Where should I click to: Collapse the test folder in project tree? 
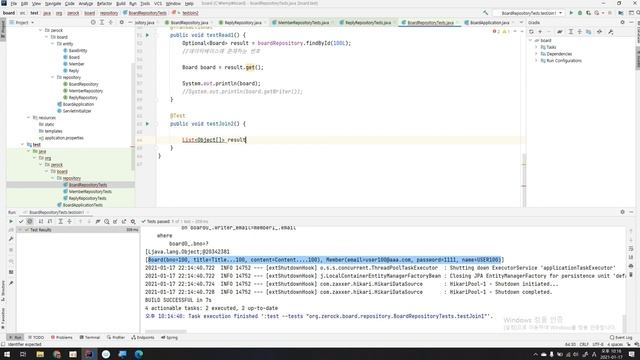[x=22, y=144]
